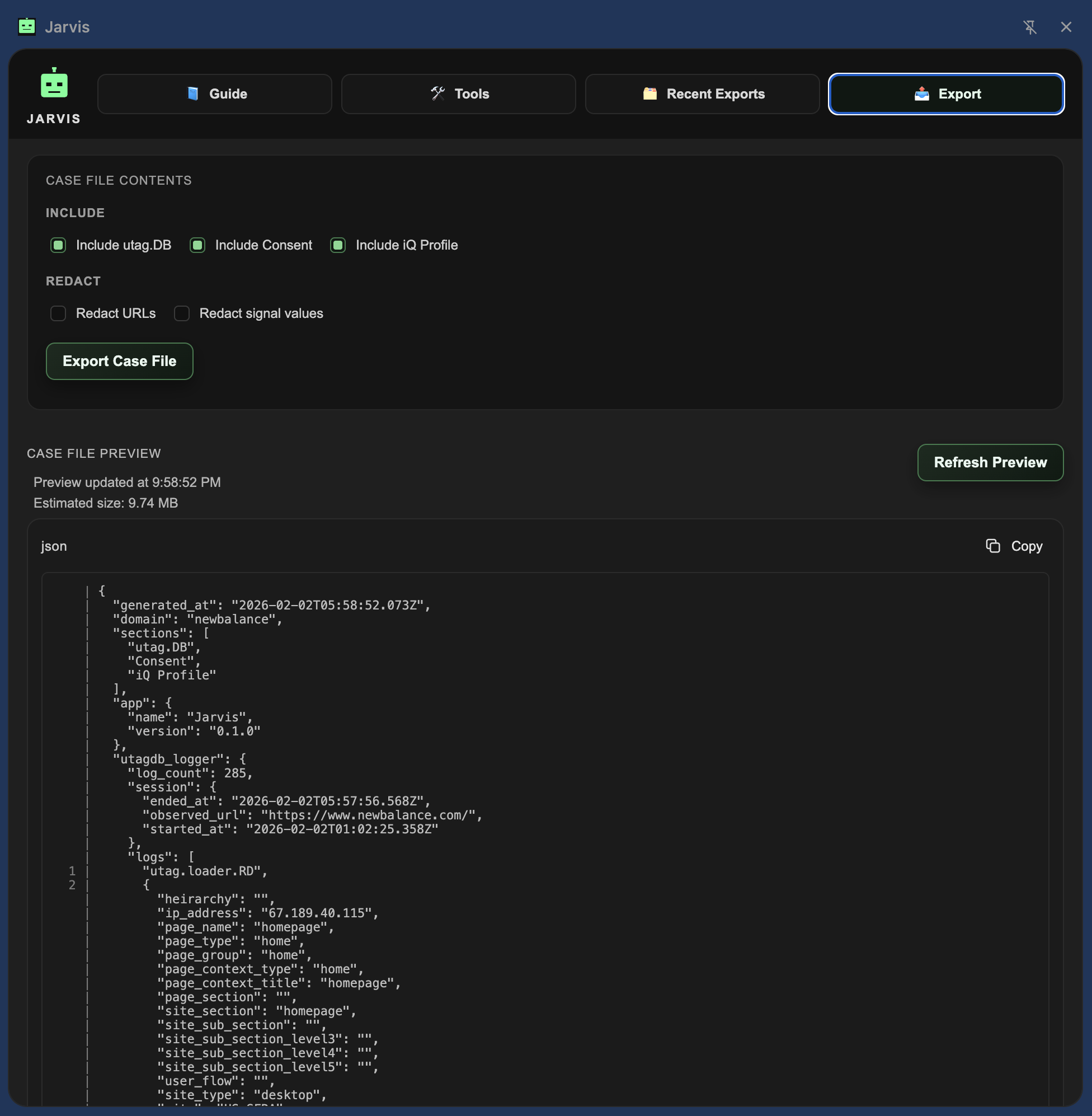Click the copy clipboard icon
Screen dimensions: 1092x1116
coord(992,546)
